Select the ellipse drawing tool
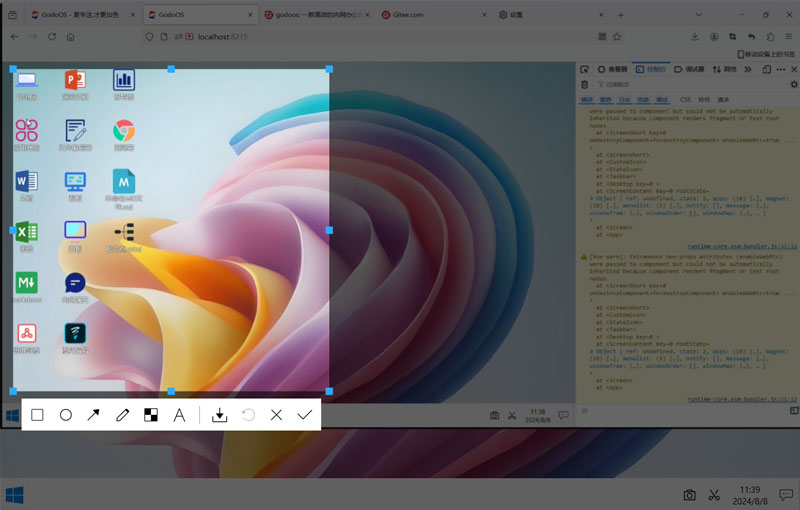800x510 pixels. click(x=66, y=415)
